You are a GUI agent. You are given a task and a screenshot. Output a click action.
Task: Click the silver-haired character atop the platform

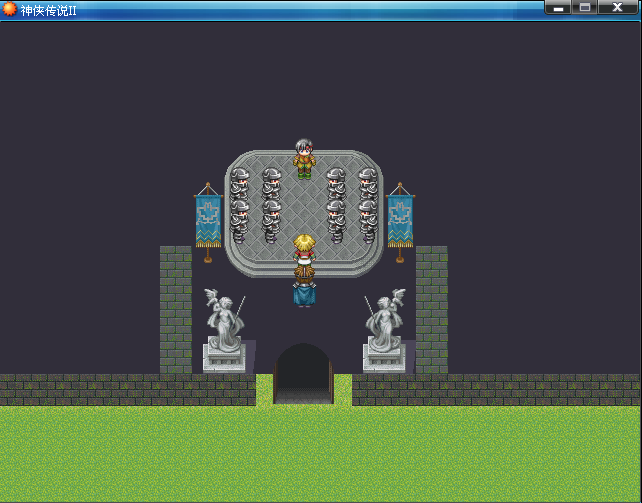304,159
